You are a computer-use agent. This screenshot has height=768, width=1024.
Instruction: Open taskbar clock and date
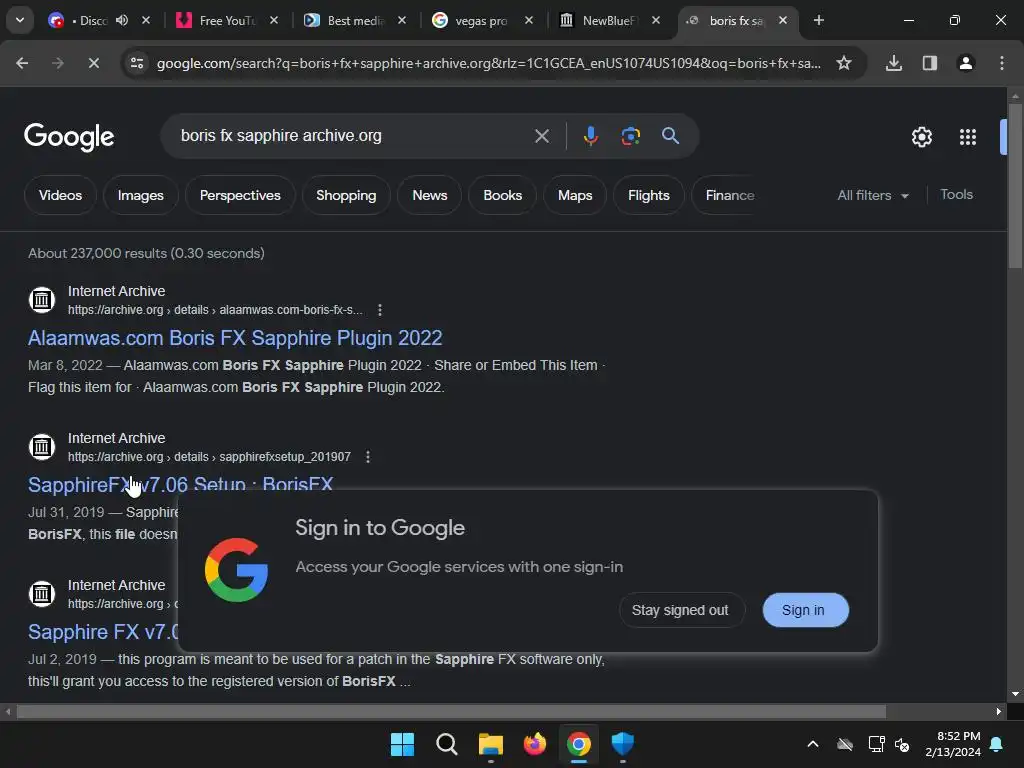click(953, 744)
